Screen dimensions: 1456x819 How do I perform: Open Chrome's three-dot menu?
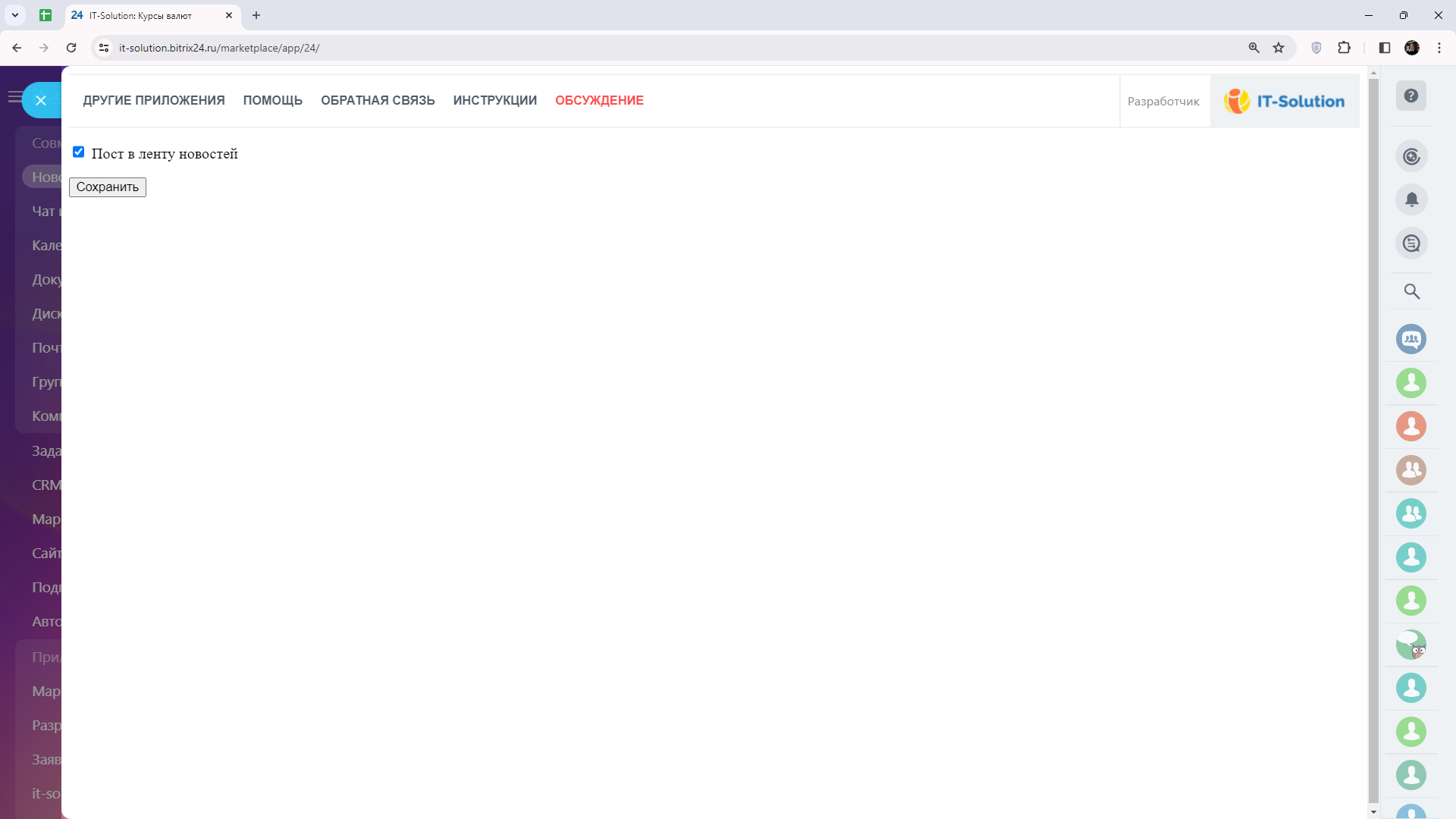pyautogui.click(x=1439, y=48)
